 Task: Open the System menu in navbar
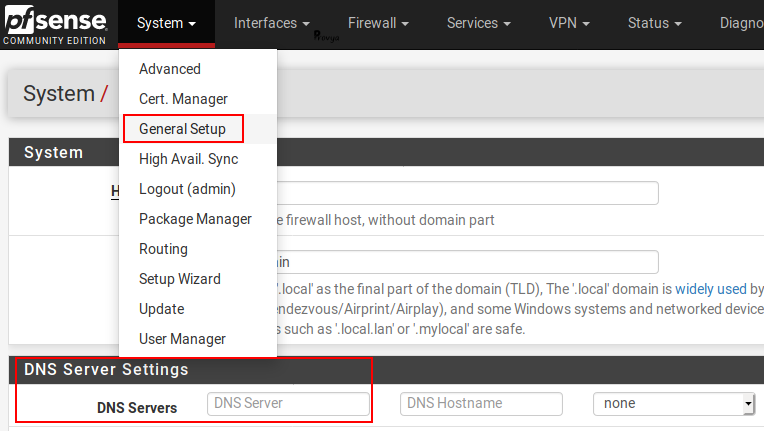166,23
